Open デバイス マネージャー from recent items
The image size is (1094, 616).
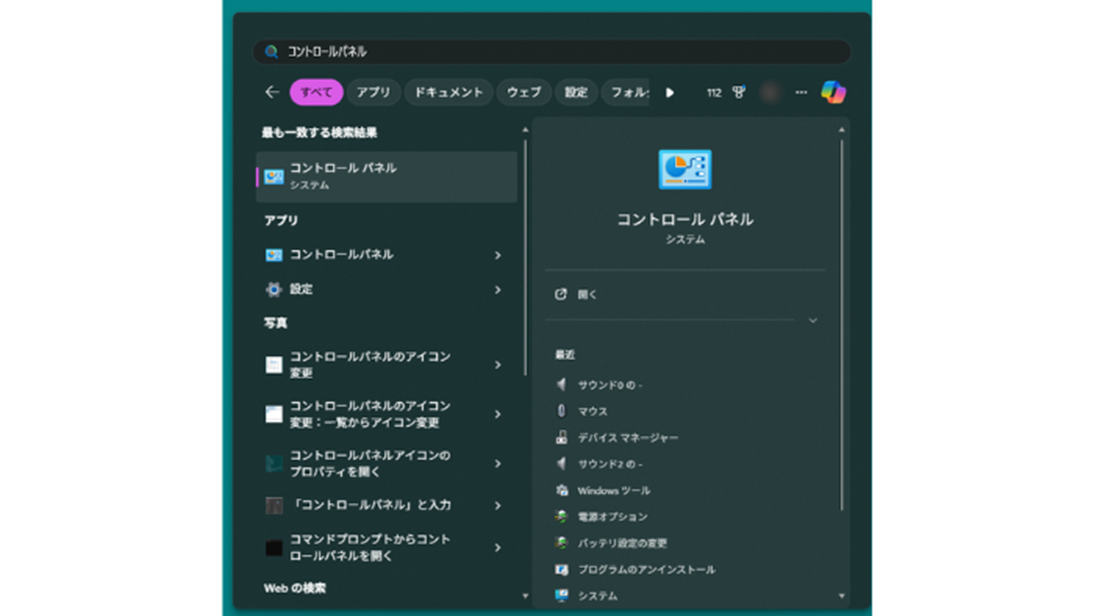[x=627, y=438]
